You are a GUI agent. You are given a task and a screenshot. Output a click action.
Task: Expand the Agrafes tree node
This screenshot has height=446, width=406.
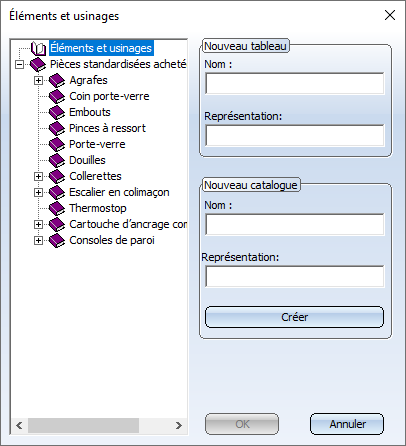[38, 80]
